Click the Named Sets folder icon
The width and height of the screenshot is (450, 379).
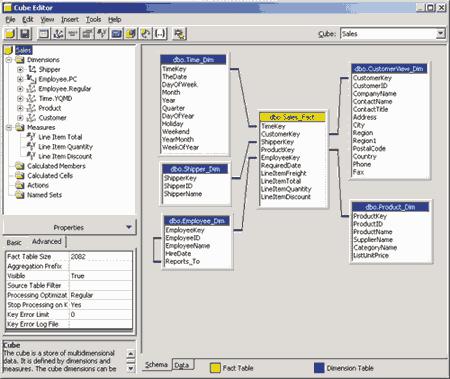pos(20,195)
